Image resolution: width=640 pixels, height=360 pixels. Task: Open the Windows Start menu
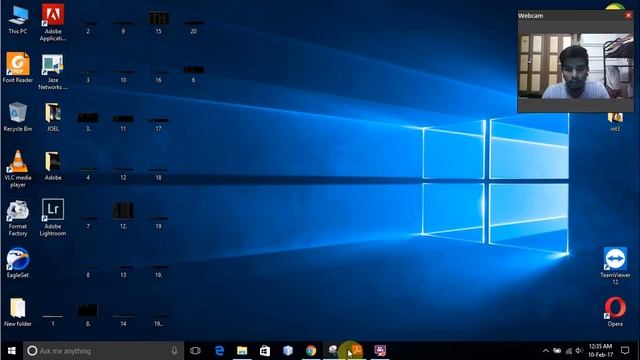(x=11, y=351)
